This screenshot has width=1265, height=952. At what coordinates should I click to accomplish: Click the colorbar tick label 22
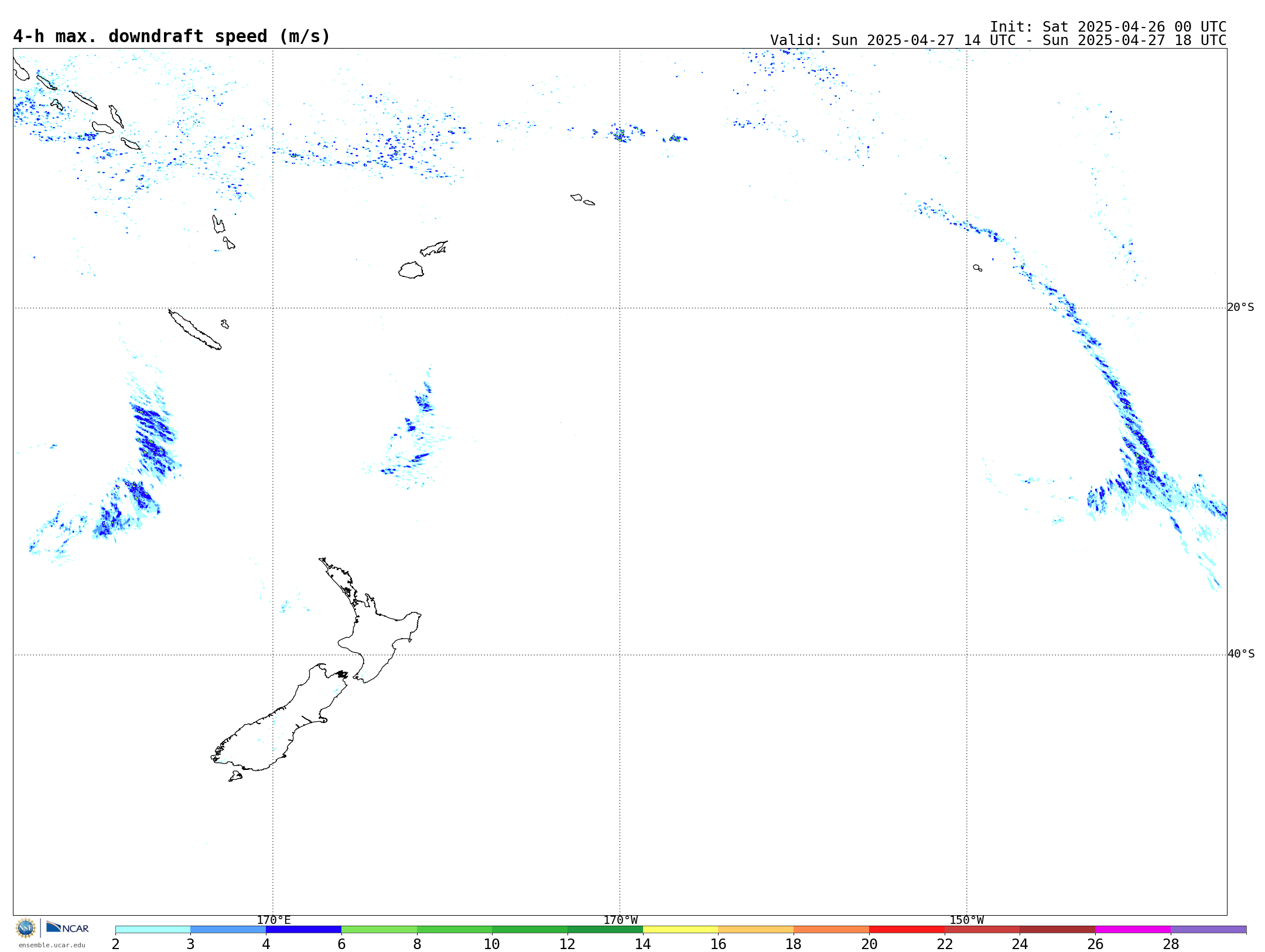[x=945, y=944]
